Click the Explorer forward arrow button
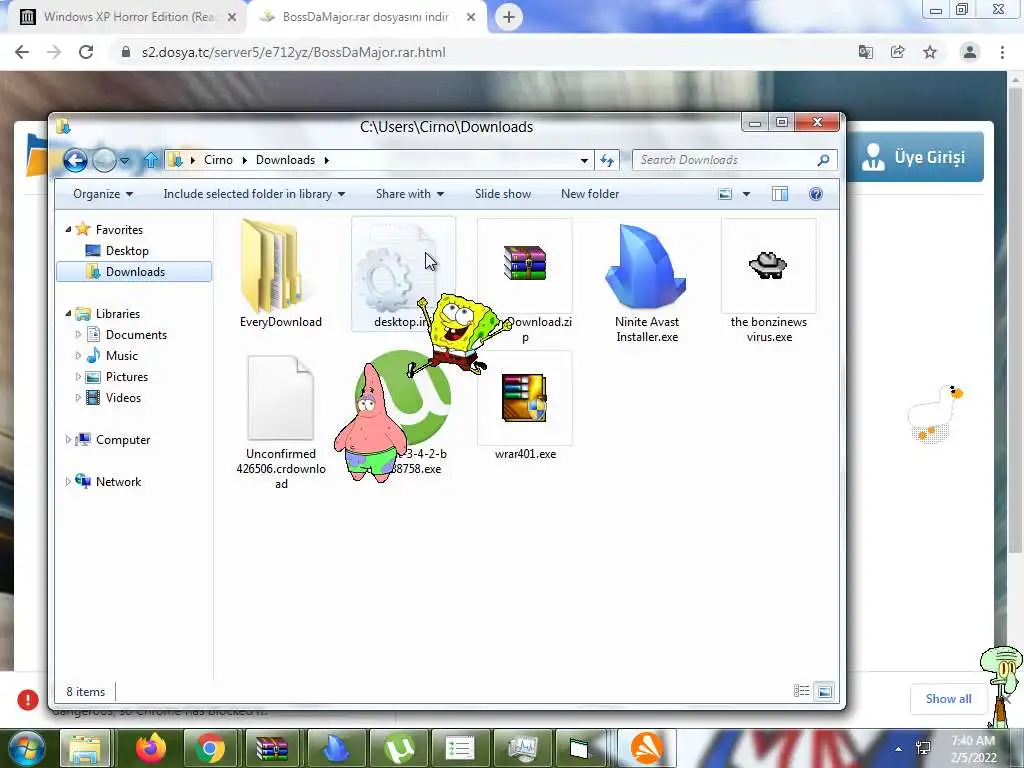The width and height of the screenshot is (1024, 768). point(104,160)
